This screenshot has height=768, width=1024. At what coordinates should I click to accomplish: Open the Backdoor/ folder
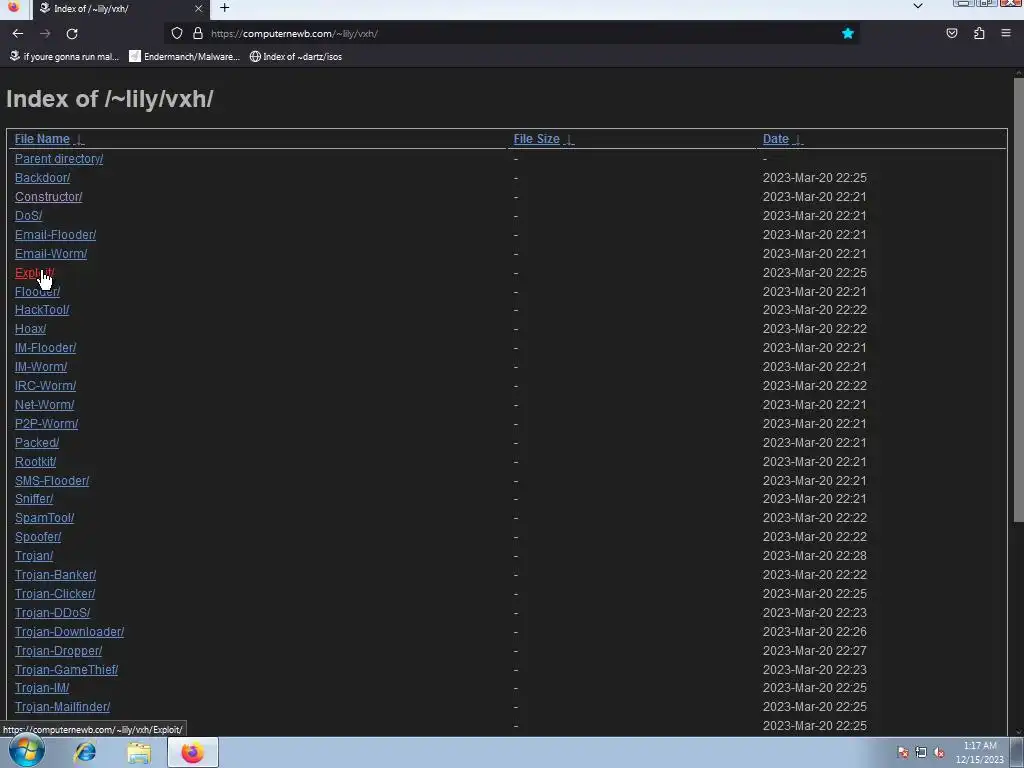(42, 178)
